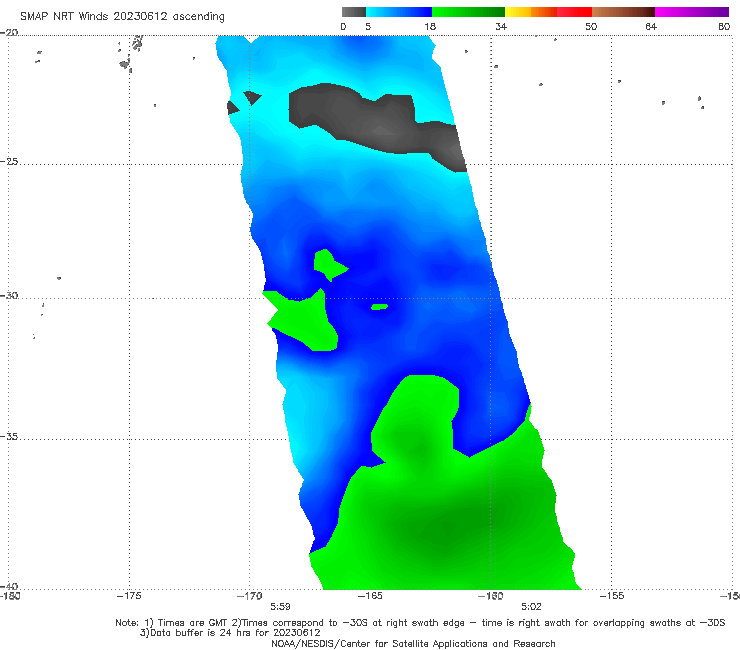Click the latitude label '-30'
740x650 pixels.
pos(9,295)
